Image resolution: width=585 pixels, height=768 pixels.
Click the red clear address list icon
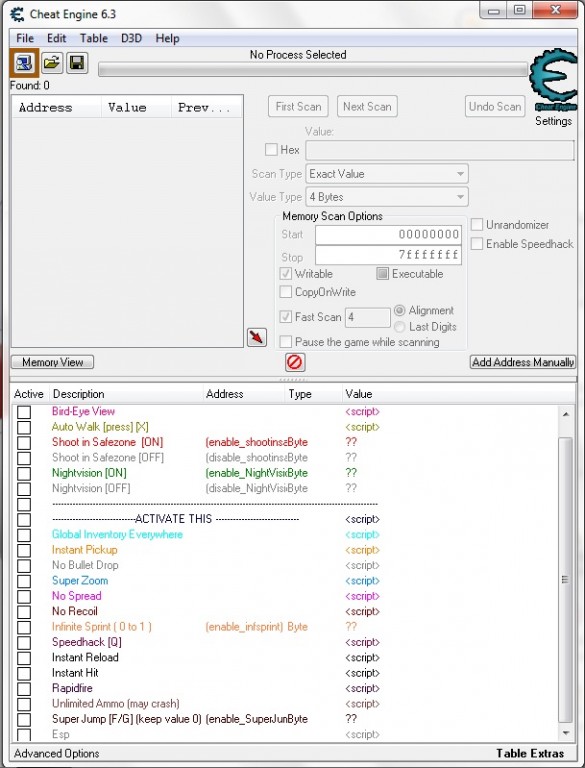coord(294,362)
